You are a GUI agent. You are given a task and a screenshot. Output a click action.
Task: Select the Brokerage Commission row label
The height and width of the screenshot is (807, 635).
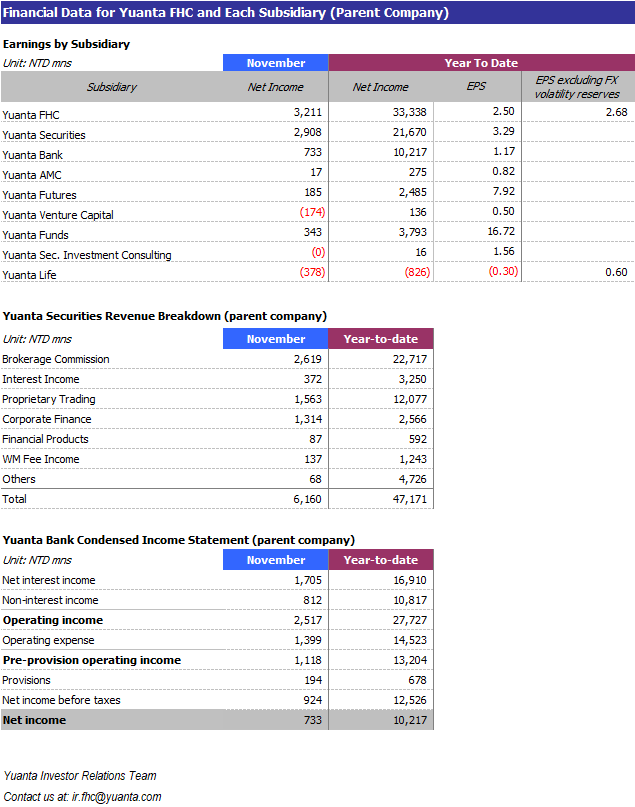(56, 359)
